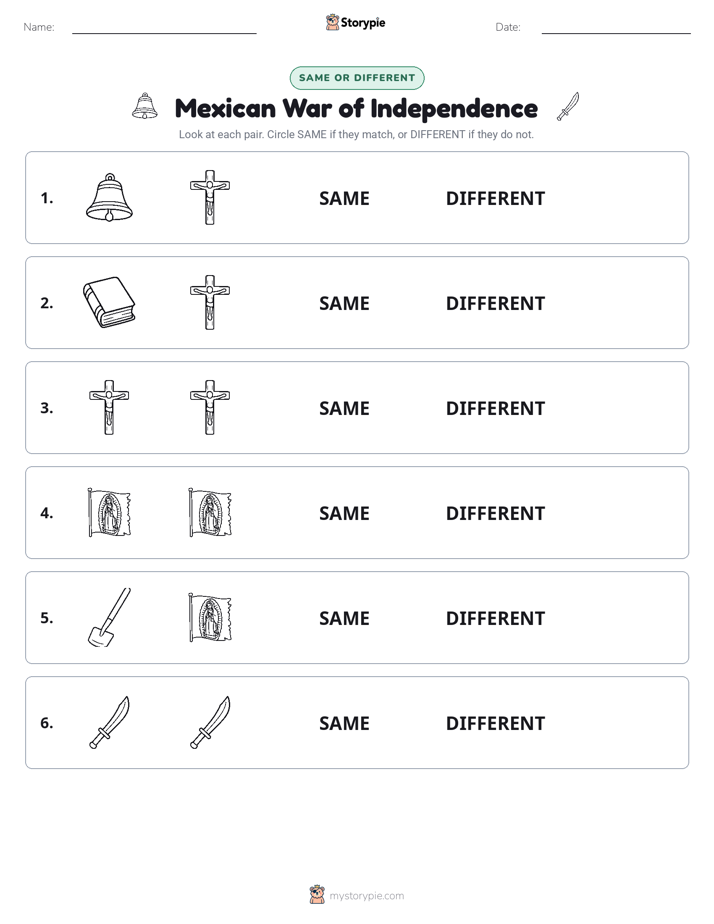
Task: Click the SAME OR DIFFERENT badge
Action: [x=357, y=78]
